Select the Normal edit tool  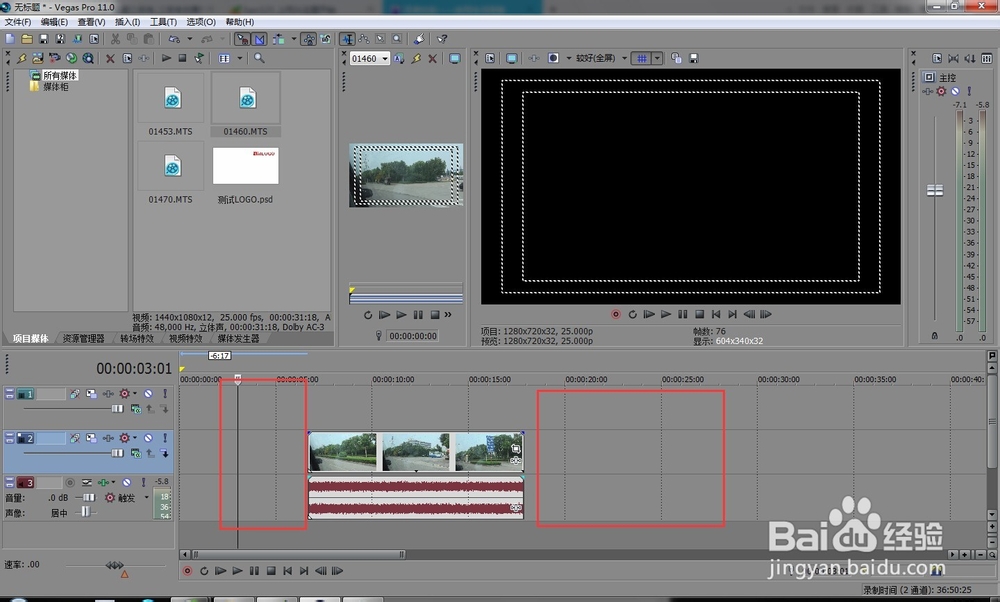347,40
